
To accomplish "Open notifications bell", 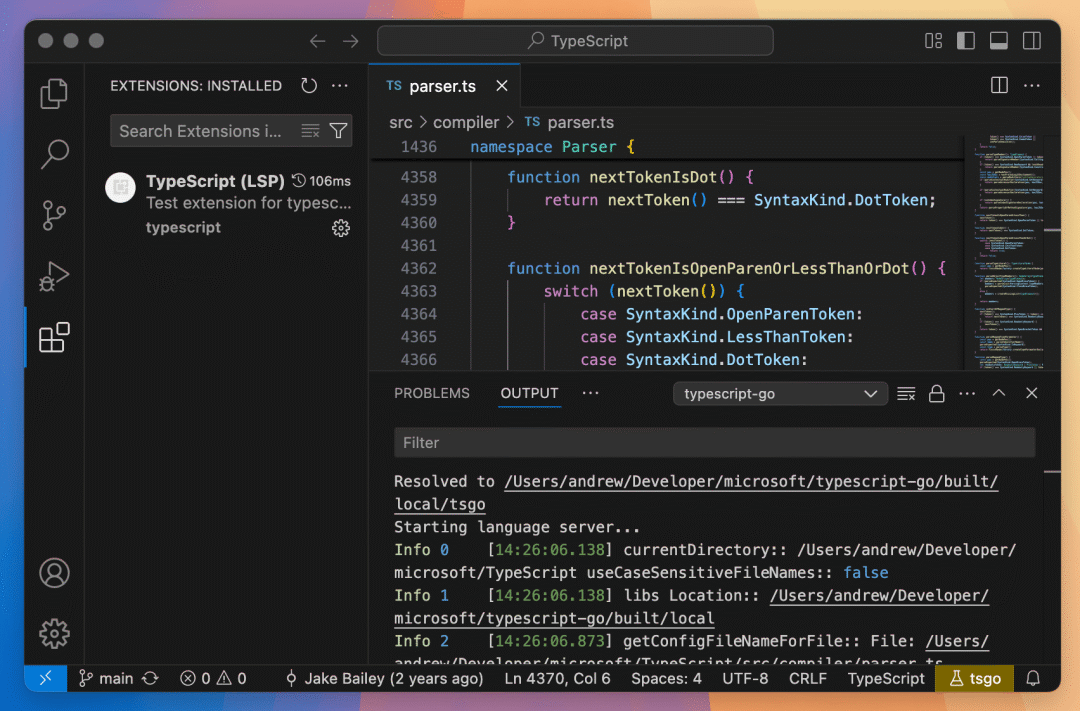I will click(1032, 679).
